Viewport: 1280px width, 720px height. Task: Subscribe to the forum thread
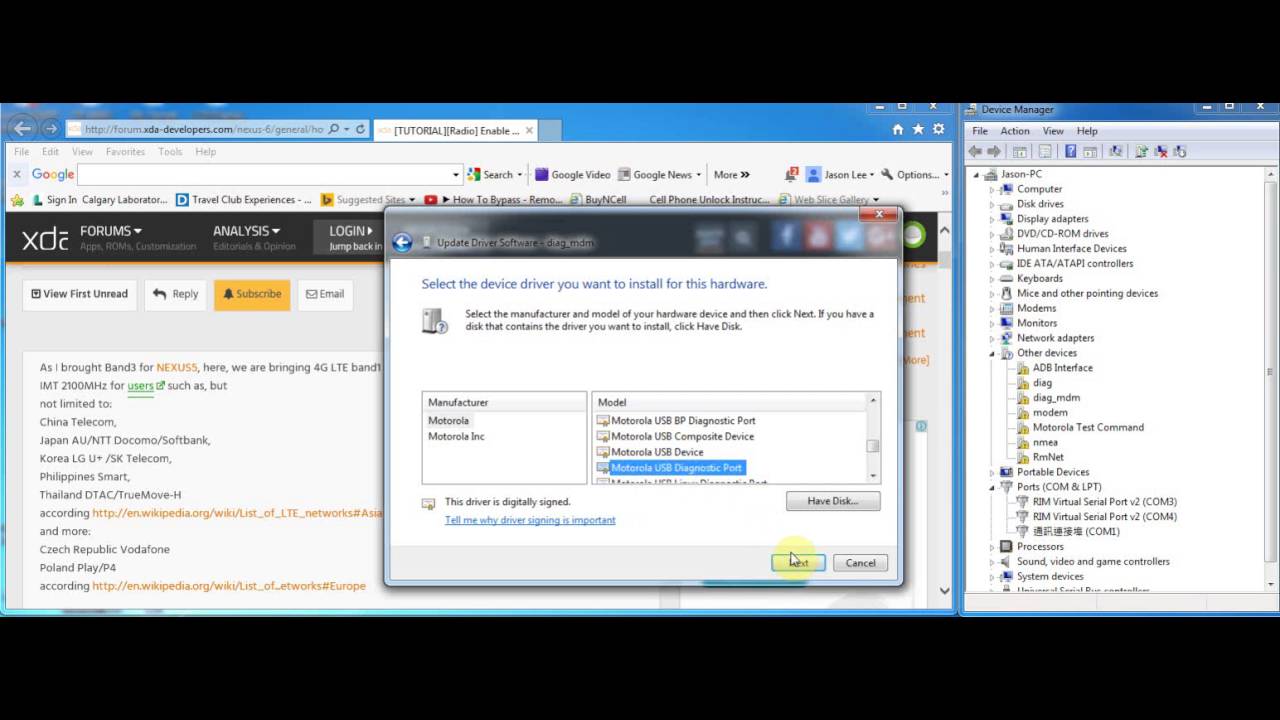(x=252, y=294)
